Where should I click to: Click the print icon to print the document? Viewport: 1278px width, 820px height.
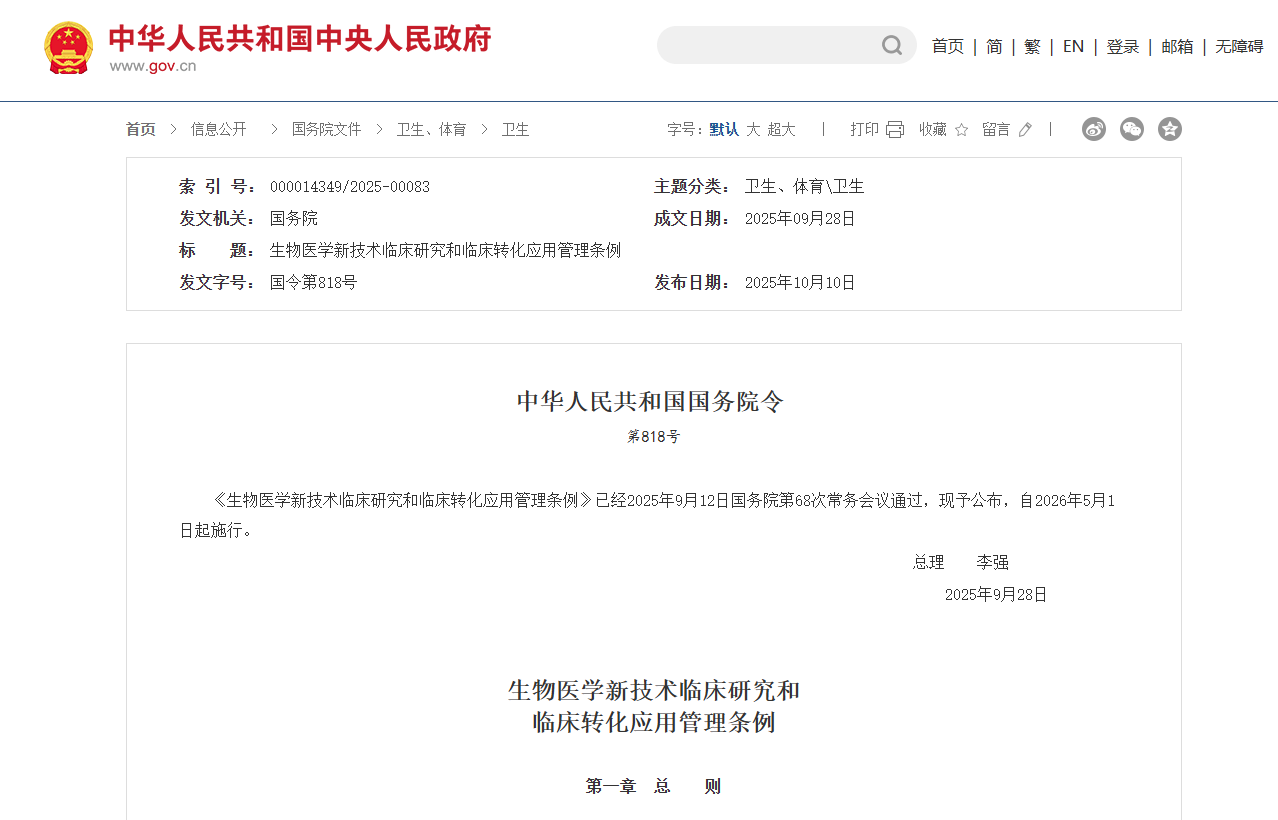(x=893, y=128)
